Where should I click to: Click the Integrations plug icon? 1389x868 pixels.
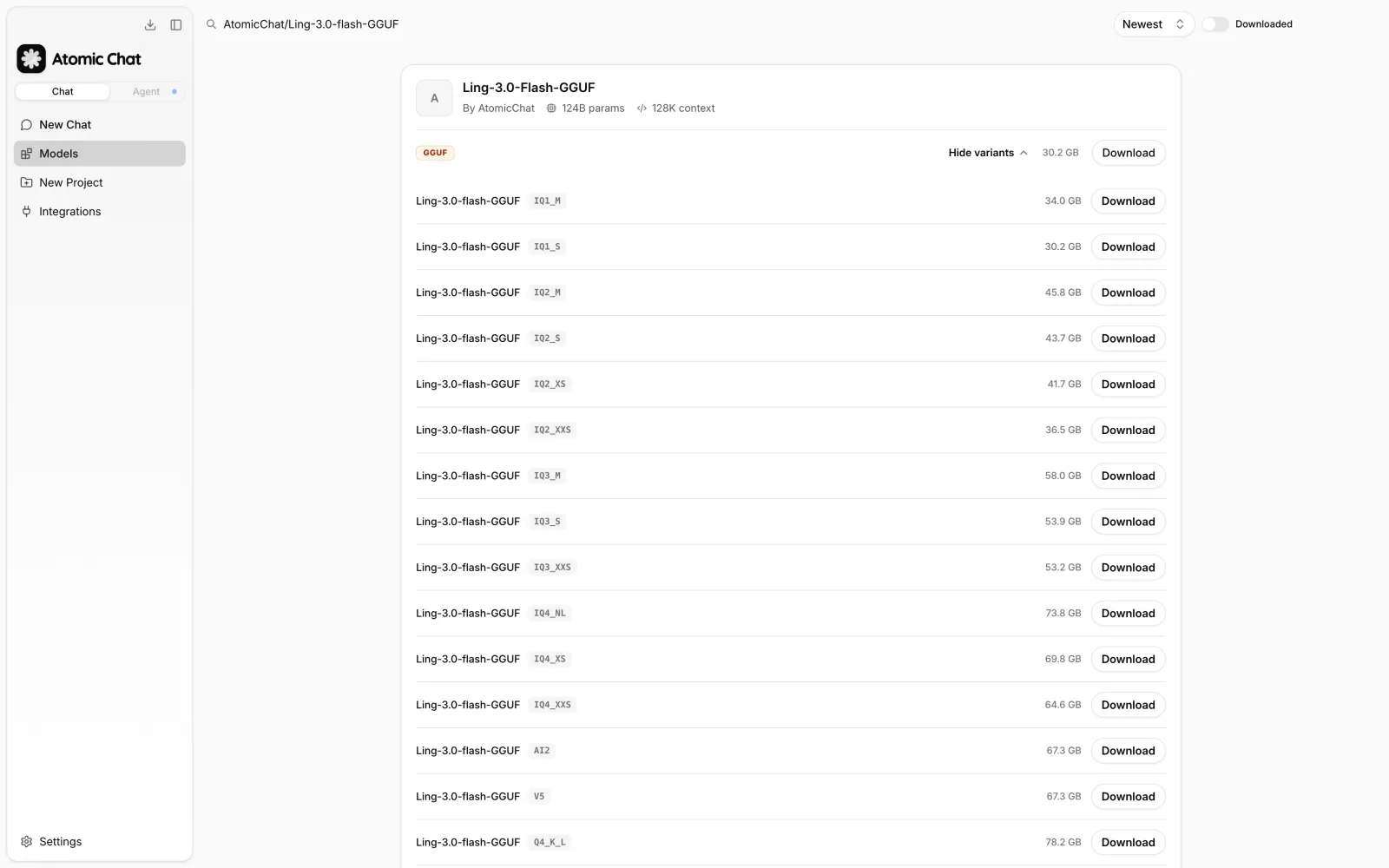click(x=26, y=212)
